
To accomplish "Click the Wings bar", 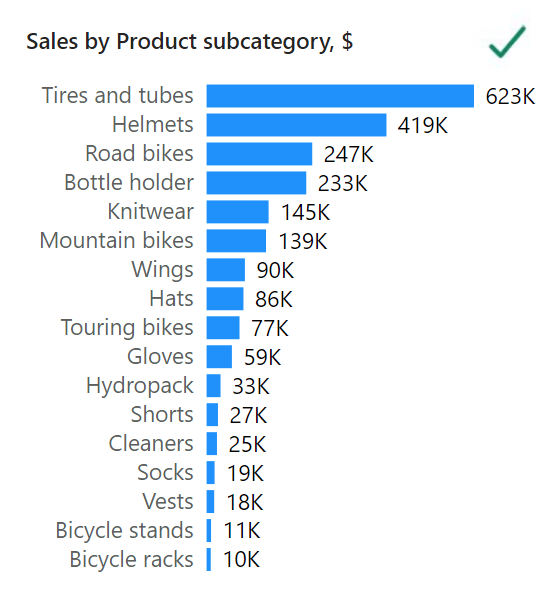I will pyautogui.click(x=225, y=270).
